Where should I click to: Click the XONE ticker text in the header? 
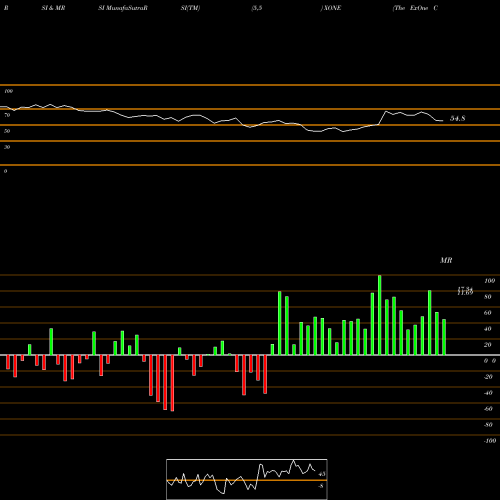click(332, 8)
